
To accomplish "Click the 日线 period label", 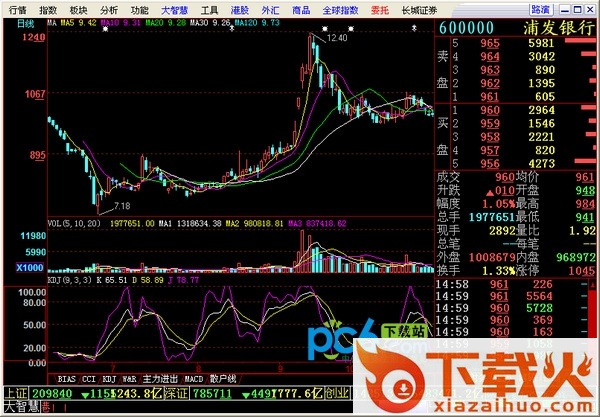I will click(x=26, y=24).
